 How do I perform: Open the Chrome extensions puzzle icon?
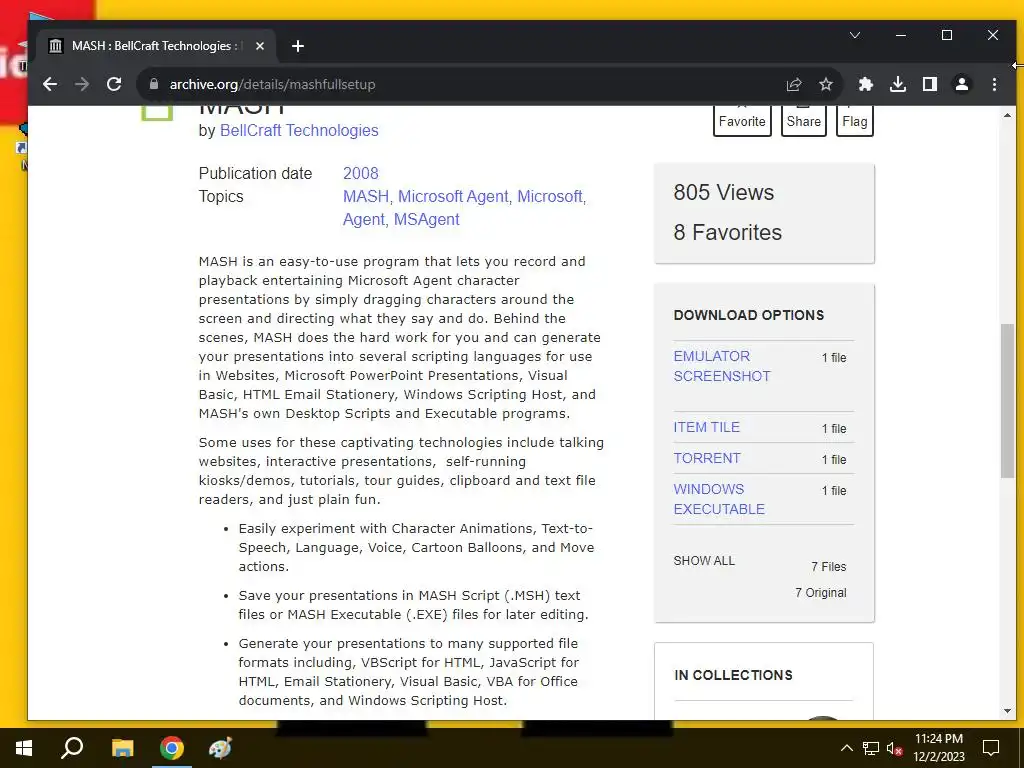click(865, 84)
